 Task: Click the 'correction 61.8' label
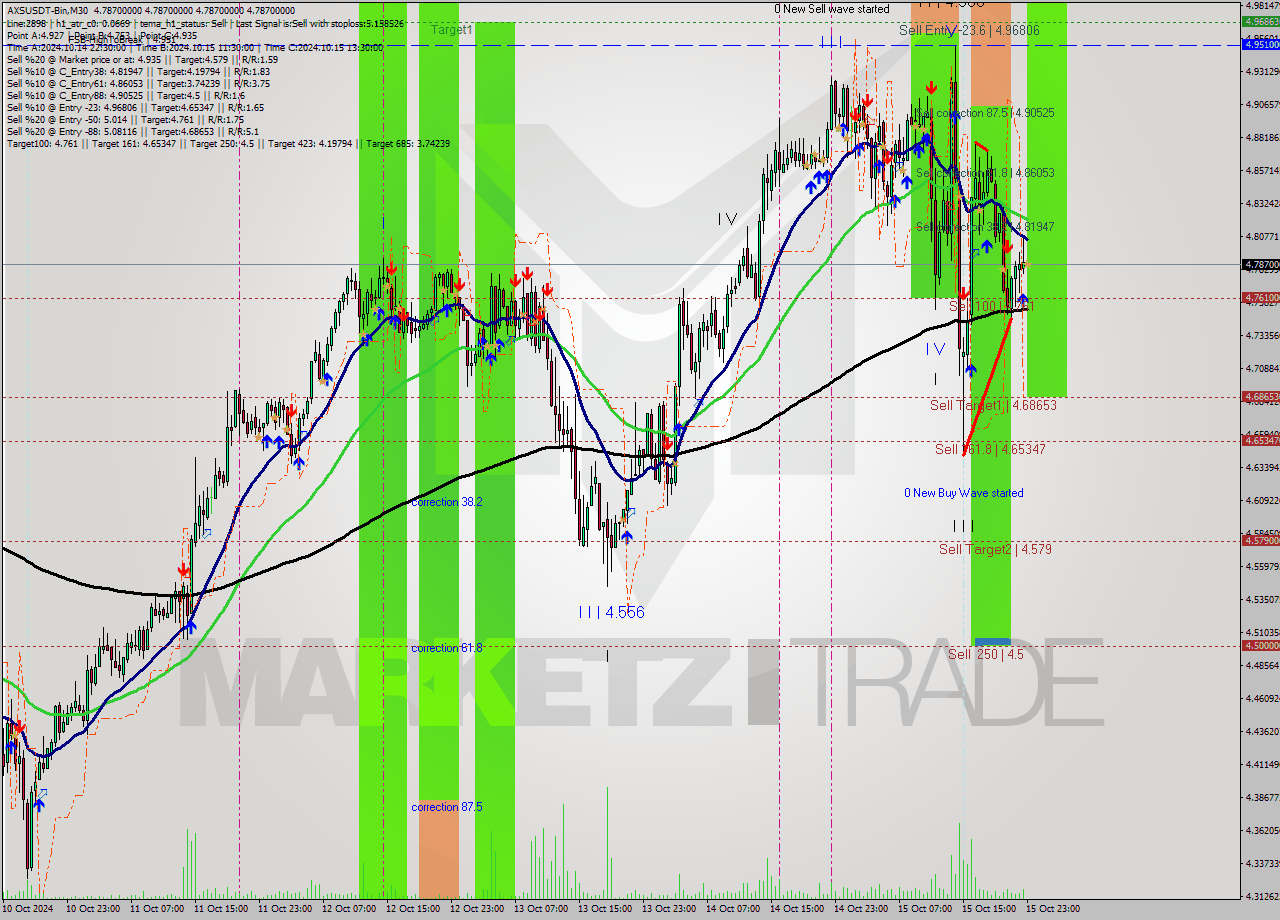click(447, 648)
